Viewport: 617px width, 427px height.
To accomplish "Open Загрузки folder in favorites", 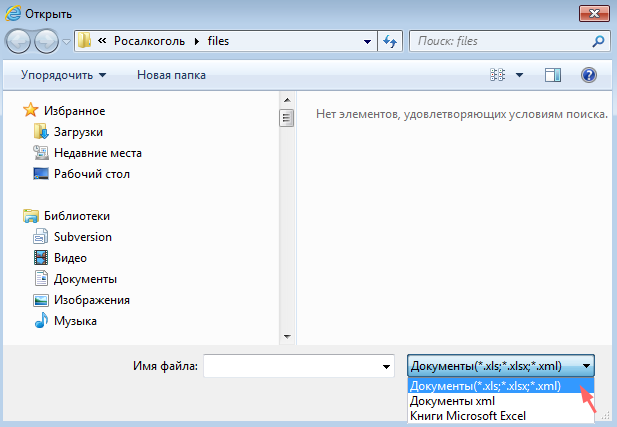I will (x=78, y=132).
